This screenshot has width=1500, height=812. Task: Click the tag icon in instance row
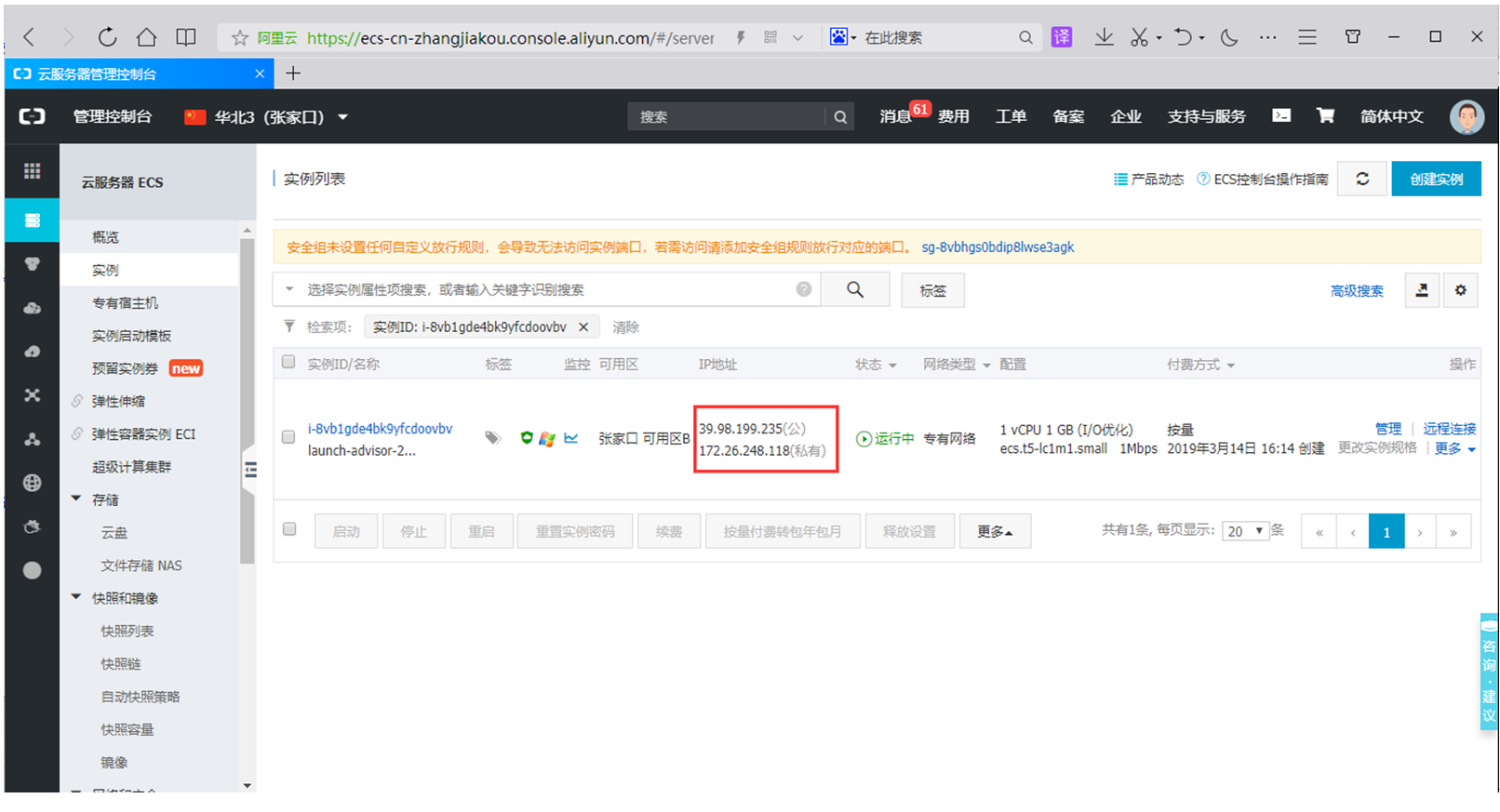492,438
